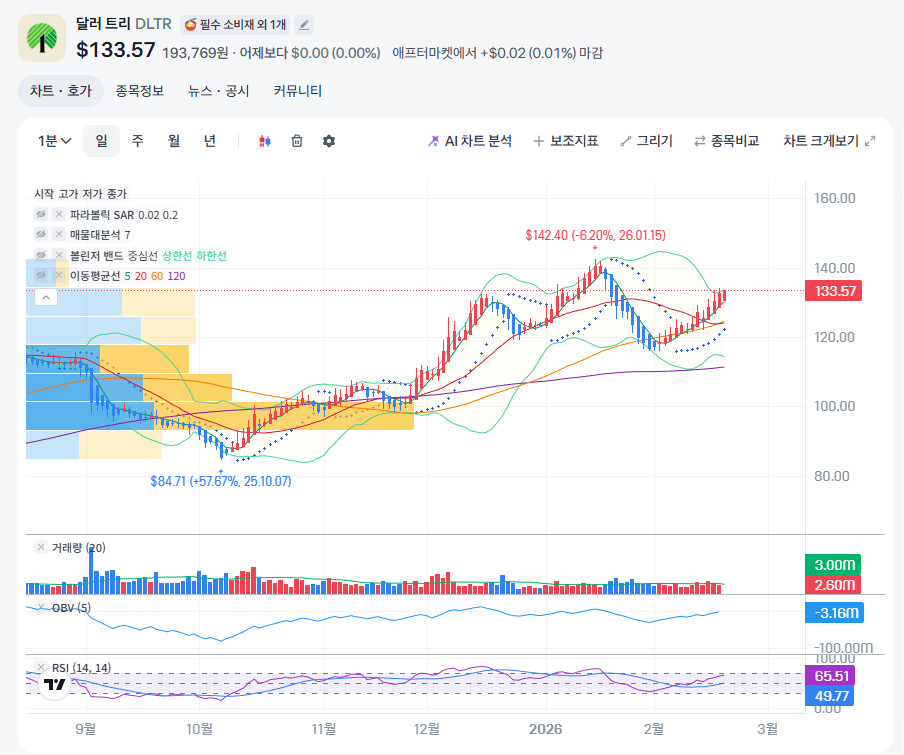Click the 필수 소비재 외 1개 category tag

pyautogui.click(x=235, y=25)
